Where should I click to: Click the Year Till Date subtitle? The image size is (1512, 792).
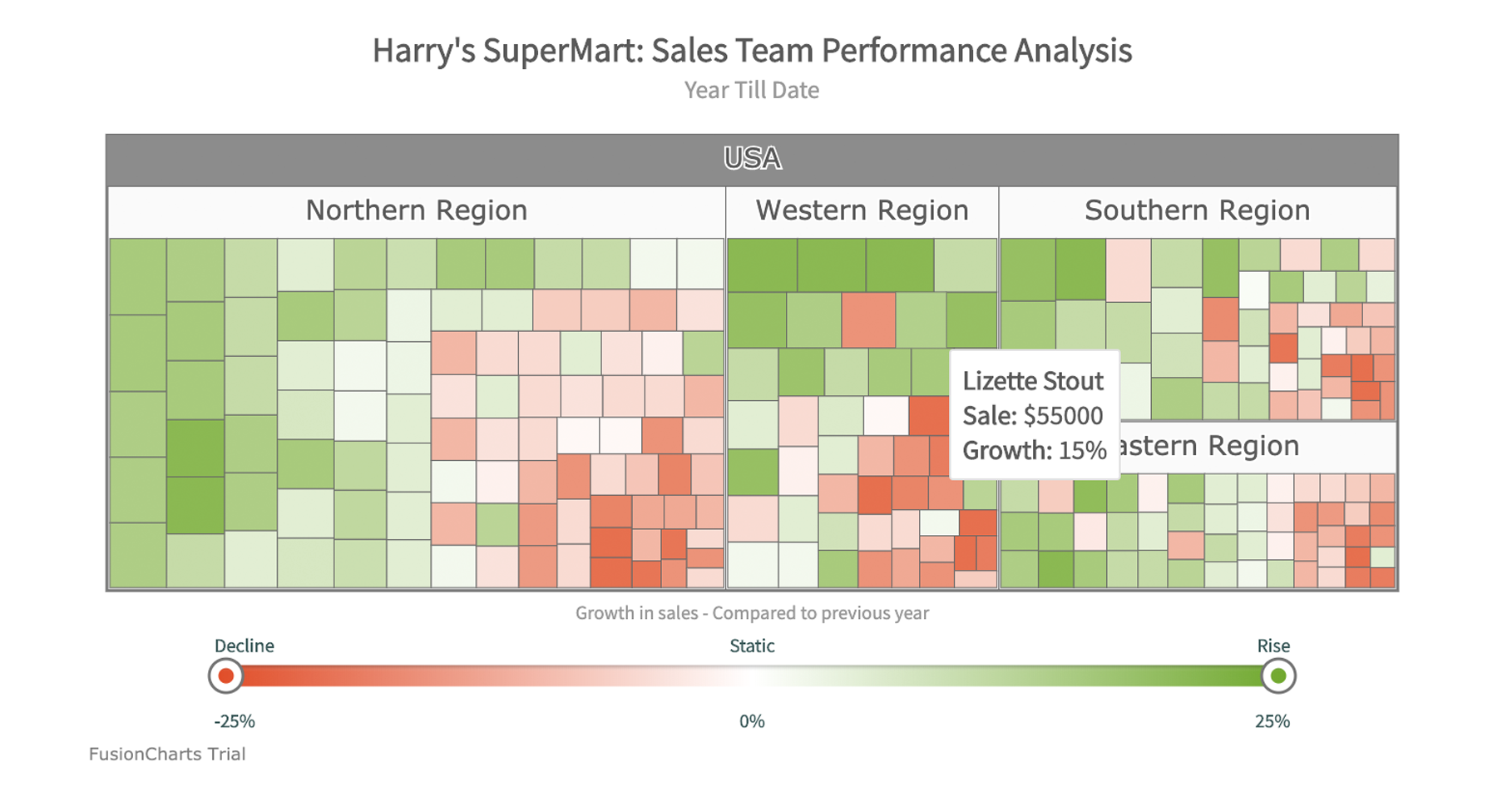(x=752, y=90)
